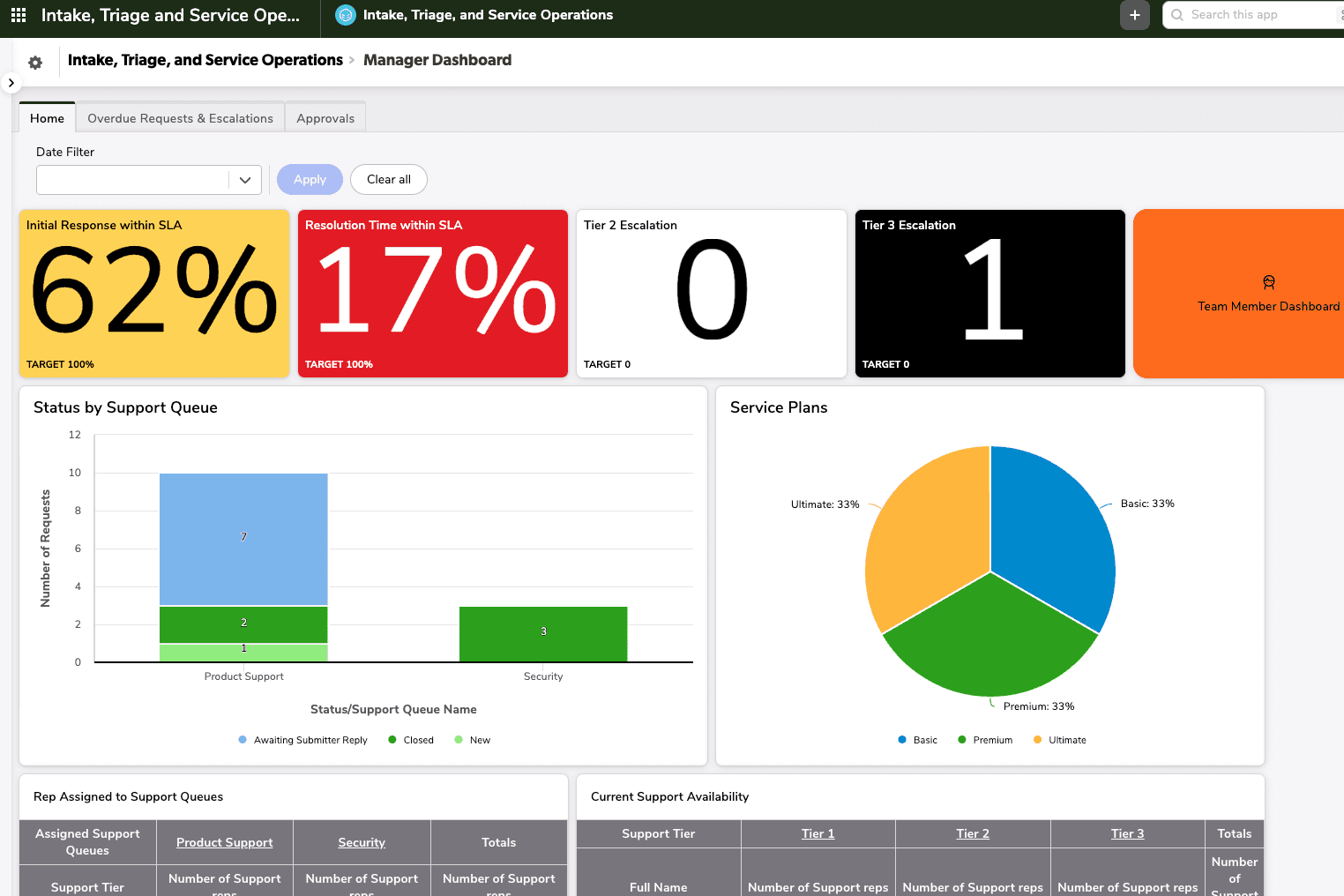Click the plus button in header
The height and width of the screenshot is (896, 1344).
coord(1134,15)
